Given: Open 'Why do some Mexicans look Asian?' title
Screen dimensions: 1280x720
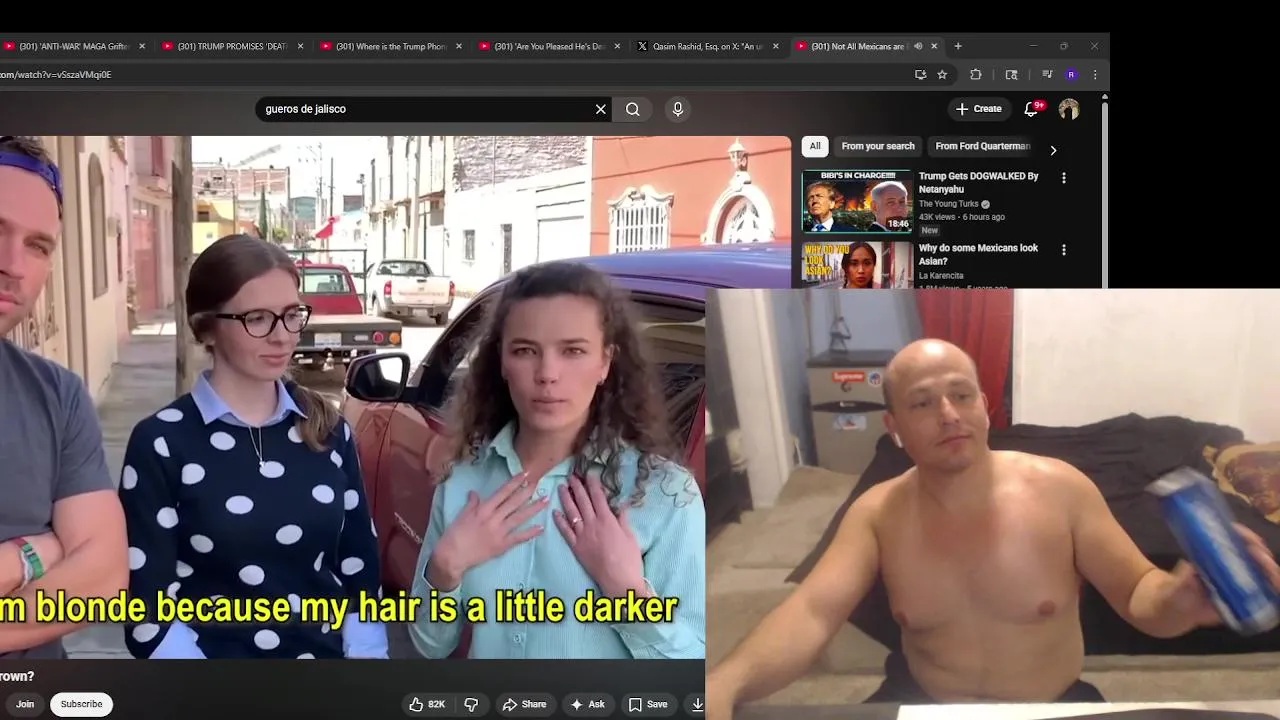Looking at the screenshot, I should pyautogui.click(x=978, y=254).
